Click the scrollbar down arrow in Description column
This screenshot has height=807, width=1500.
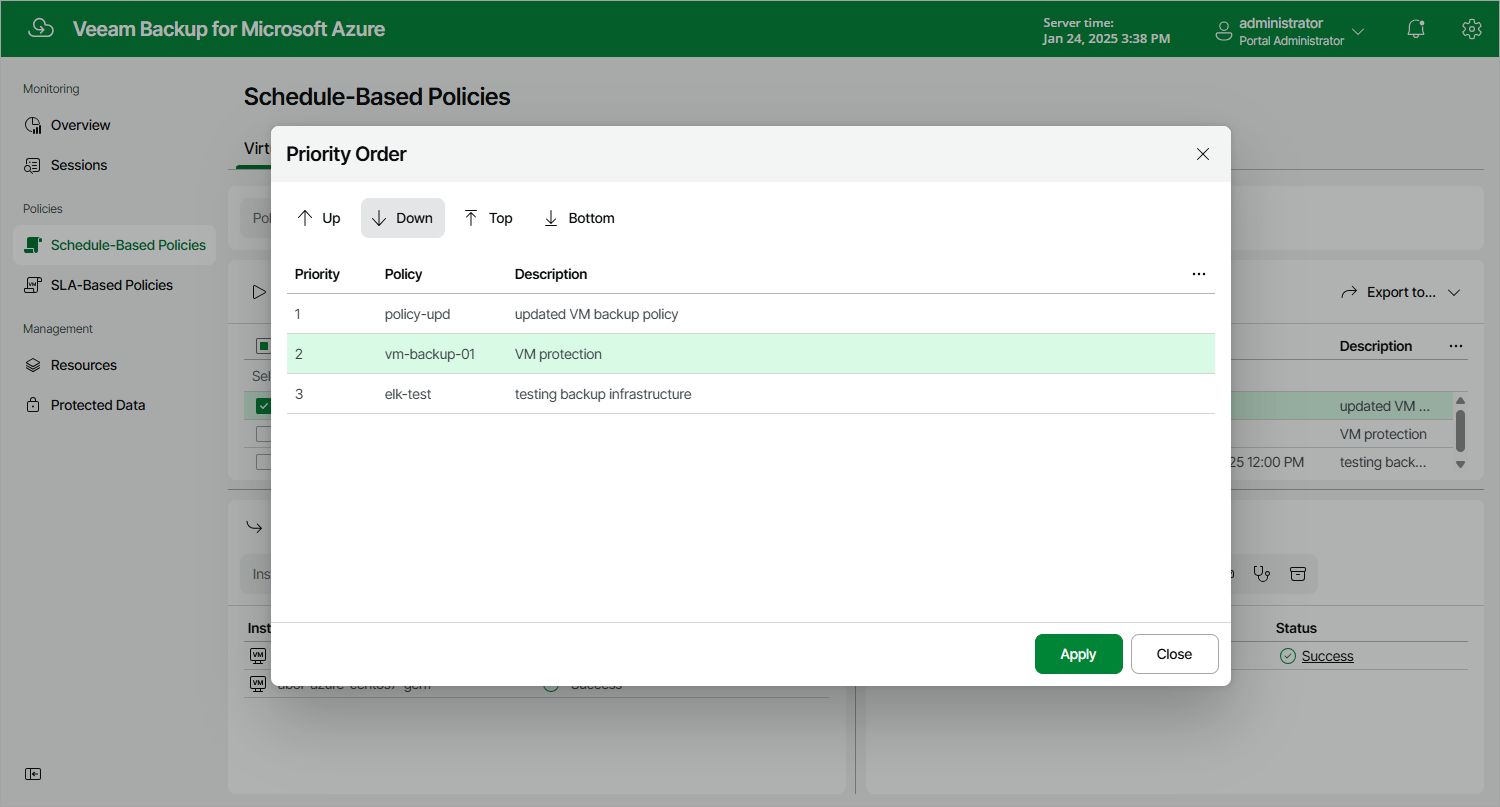1461,462
